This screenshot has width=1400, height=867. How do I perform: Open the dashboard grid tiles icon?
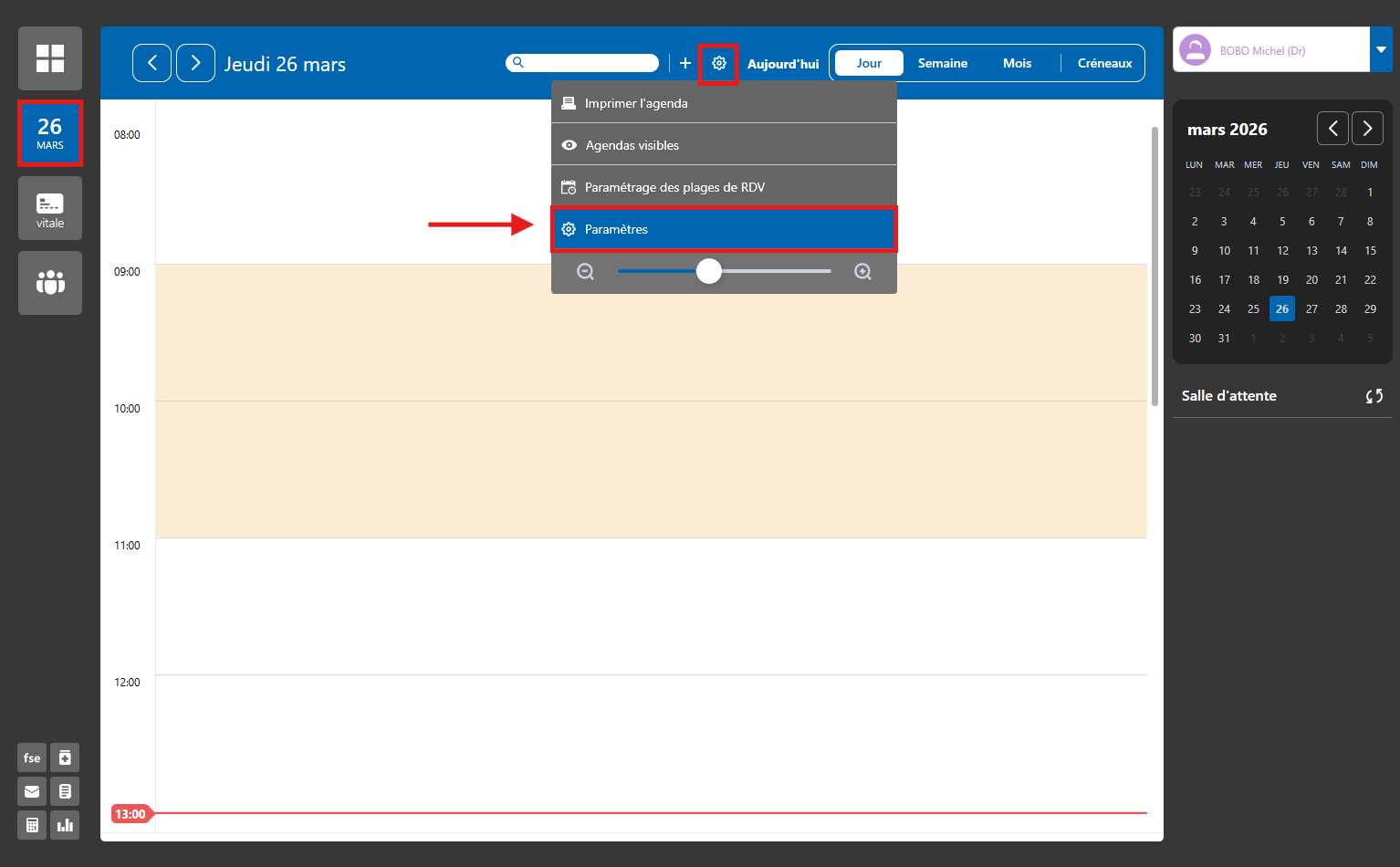[50, 58]
